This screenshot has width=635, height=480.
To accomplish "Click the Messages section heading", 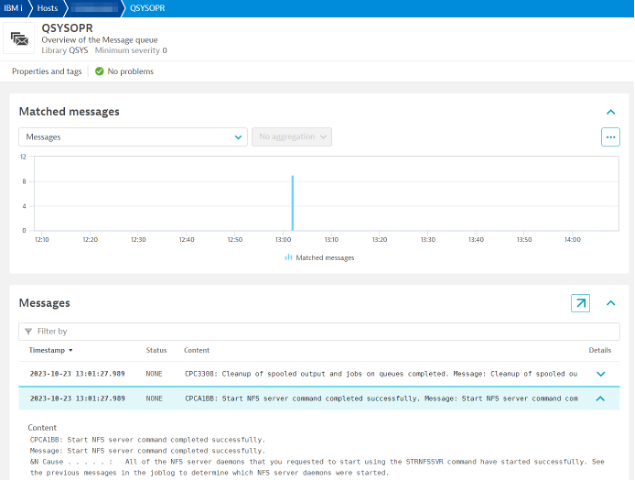I will [x=45, y=303].
